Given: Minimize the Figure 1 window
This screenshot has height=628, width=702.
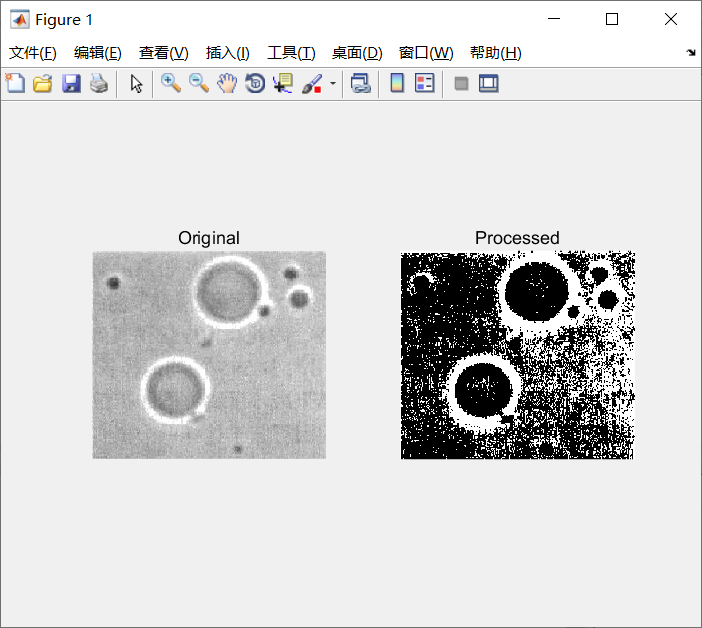Looking at the screenshot, I should 554,19.
